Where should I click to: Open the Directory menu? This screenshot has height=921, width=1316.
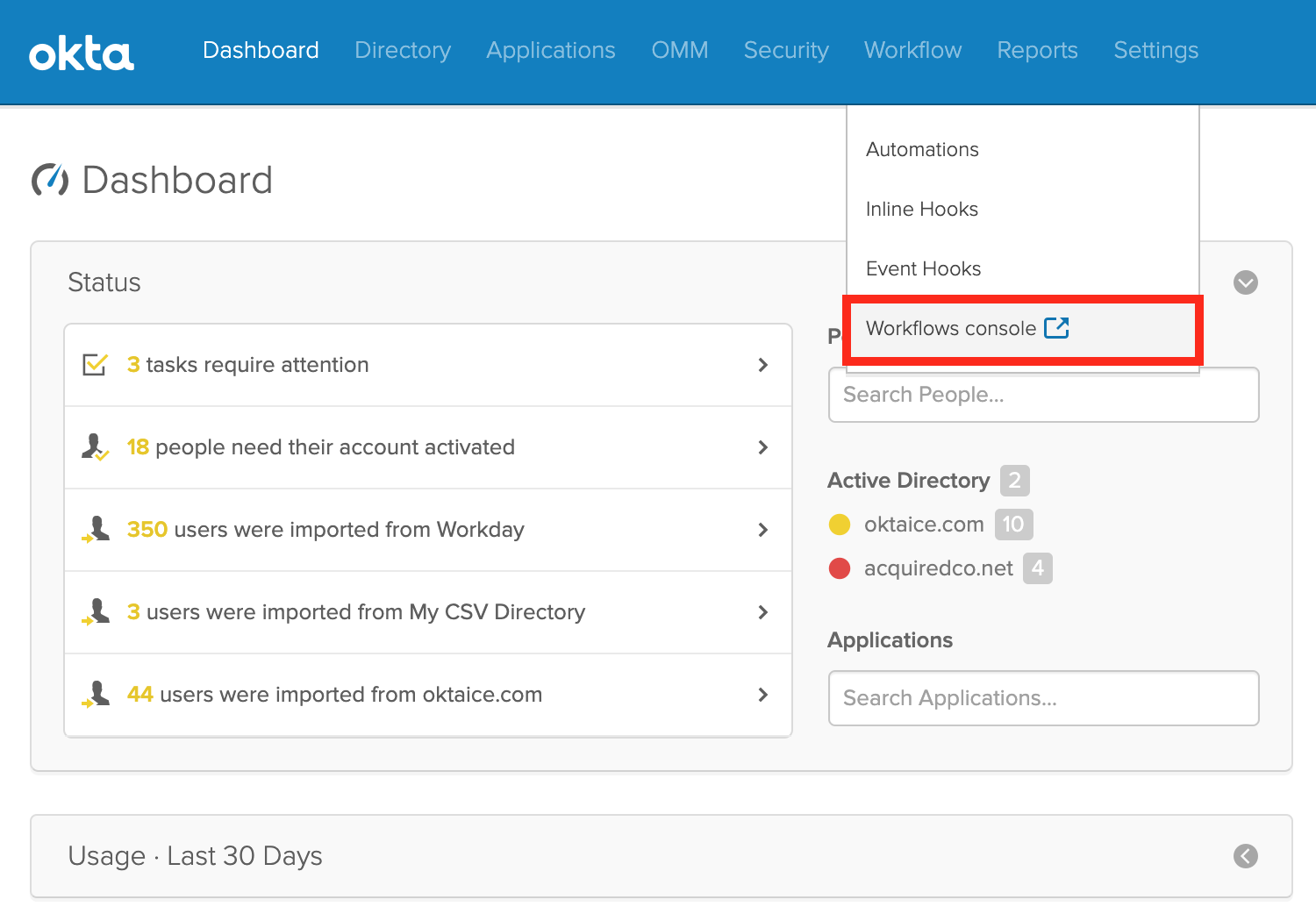point(403,51)
